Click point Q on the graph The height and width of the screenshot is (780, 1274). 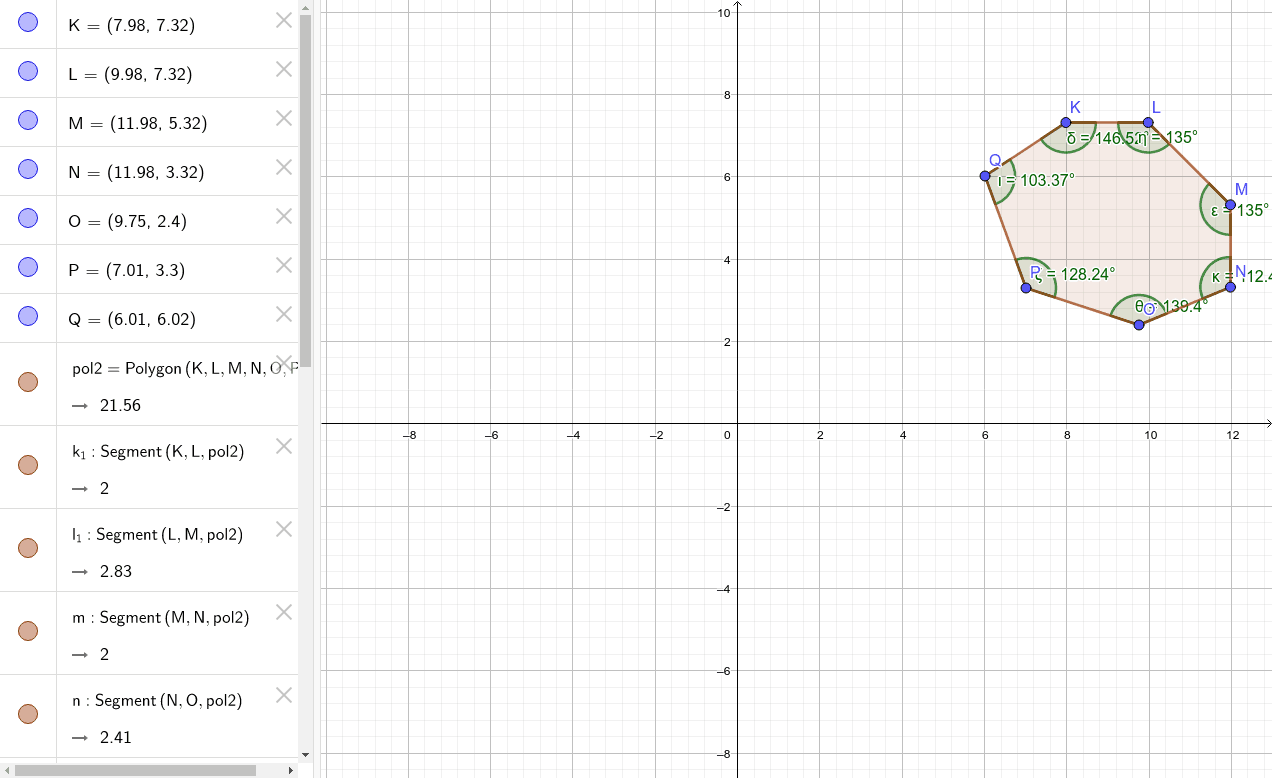coord(985,176)
